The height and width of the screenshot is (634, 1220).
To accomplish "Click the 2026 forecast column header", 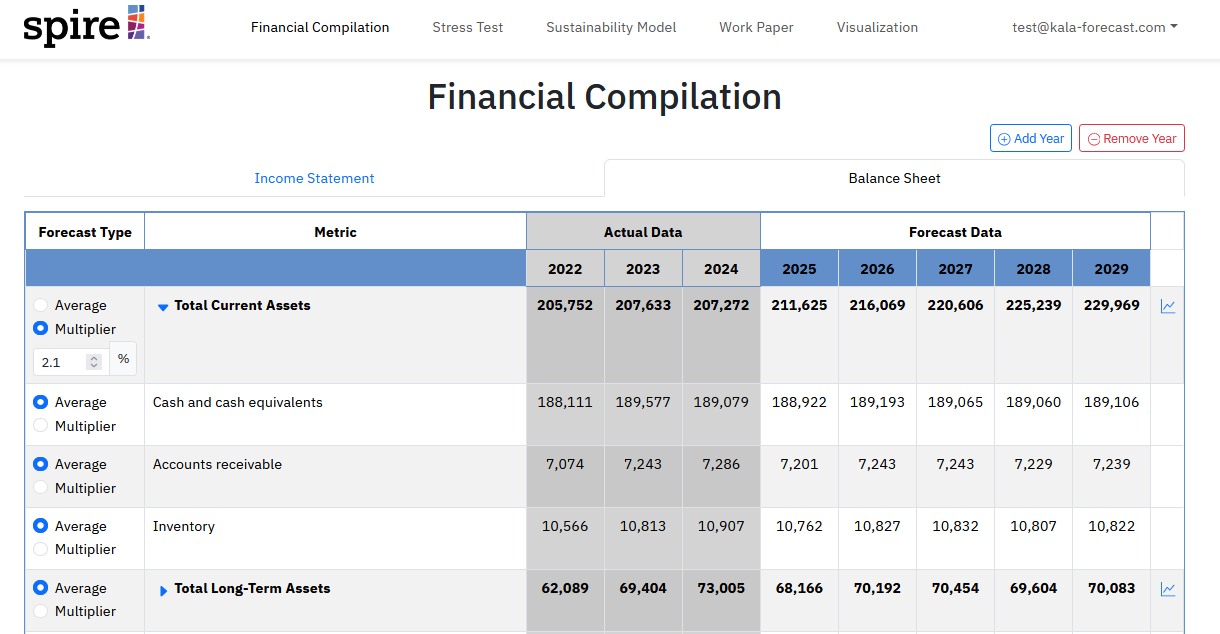I will tap(877, 268).
